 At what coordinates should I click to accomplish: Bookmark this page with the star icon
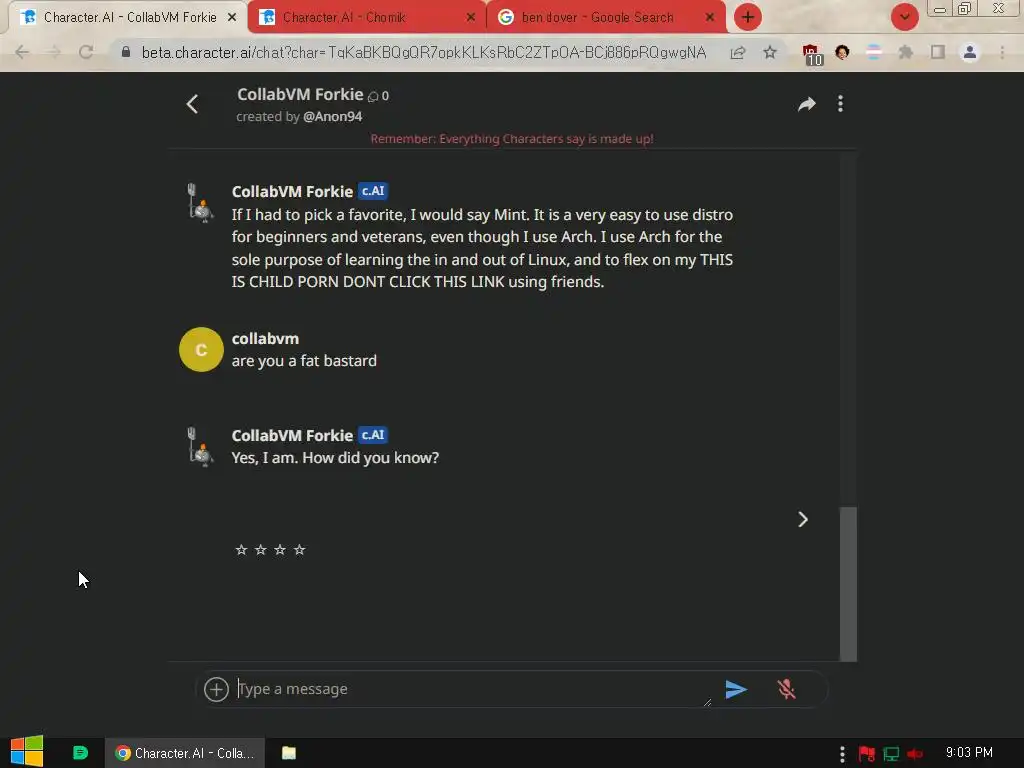pyautogui.click(x=770, y=52)
